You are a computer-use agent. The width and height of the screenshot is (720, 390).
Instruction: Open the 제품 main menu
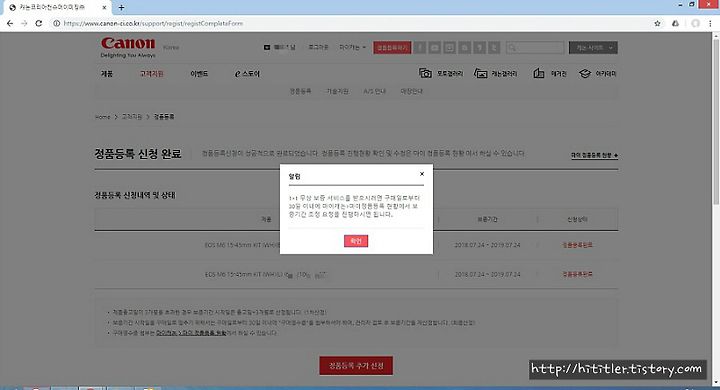click(107, 73)
